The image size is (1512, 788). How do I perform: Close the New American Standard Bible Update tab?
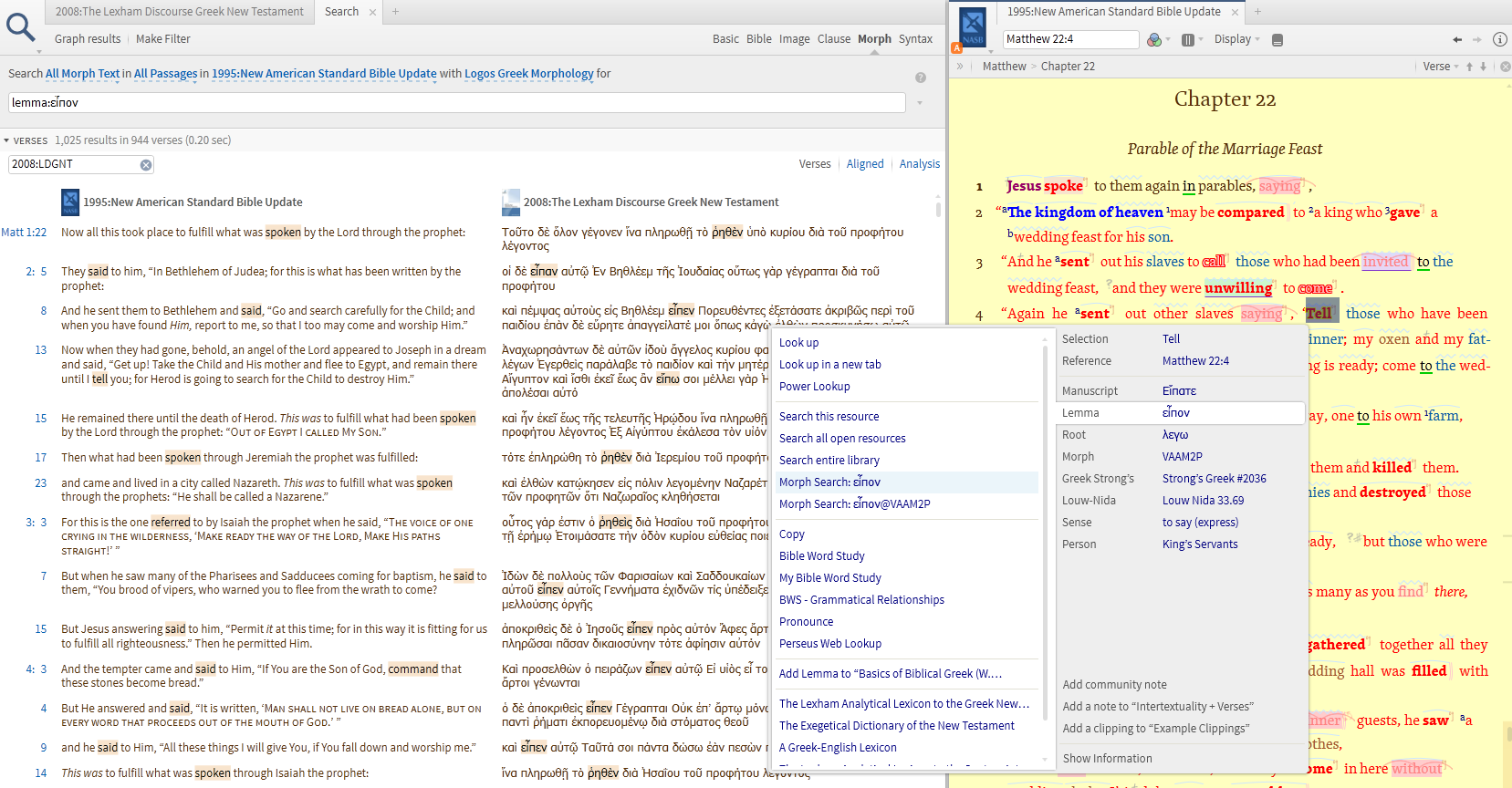click(1236, 12)
